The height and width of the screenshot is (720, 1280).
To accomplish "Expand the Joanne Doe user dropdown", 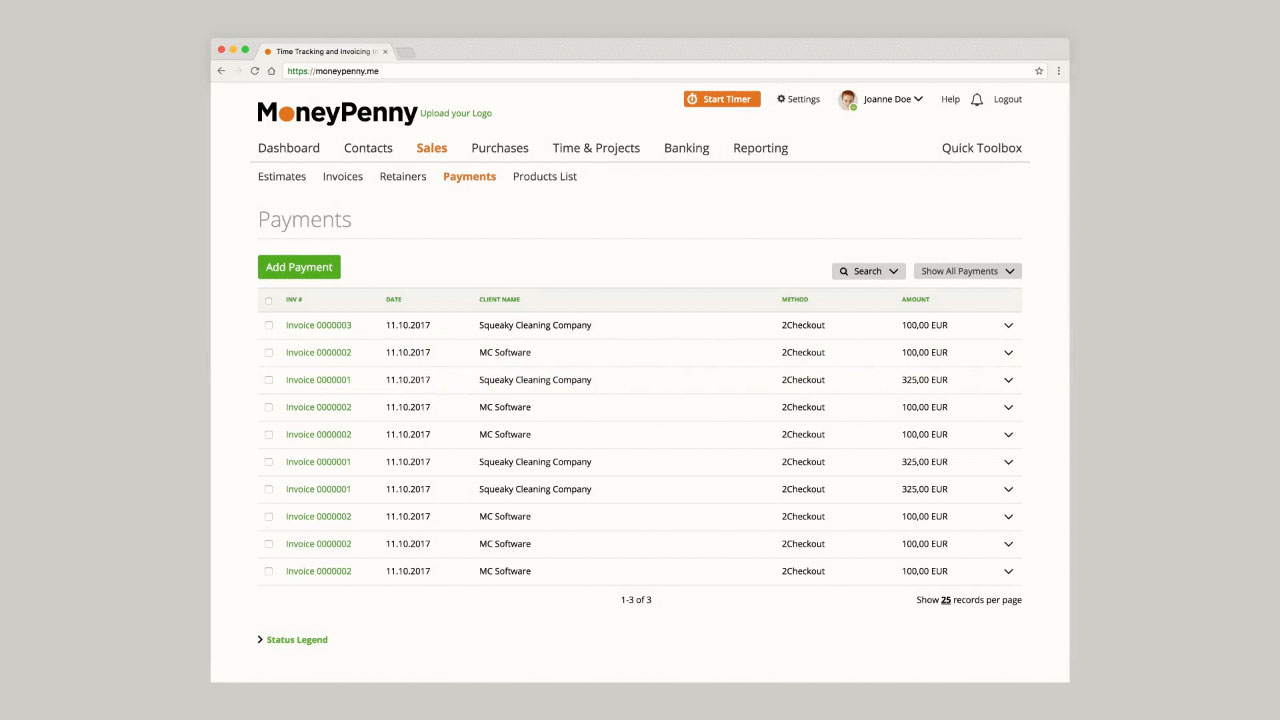I will [x=893, y=99].
